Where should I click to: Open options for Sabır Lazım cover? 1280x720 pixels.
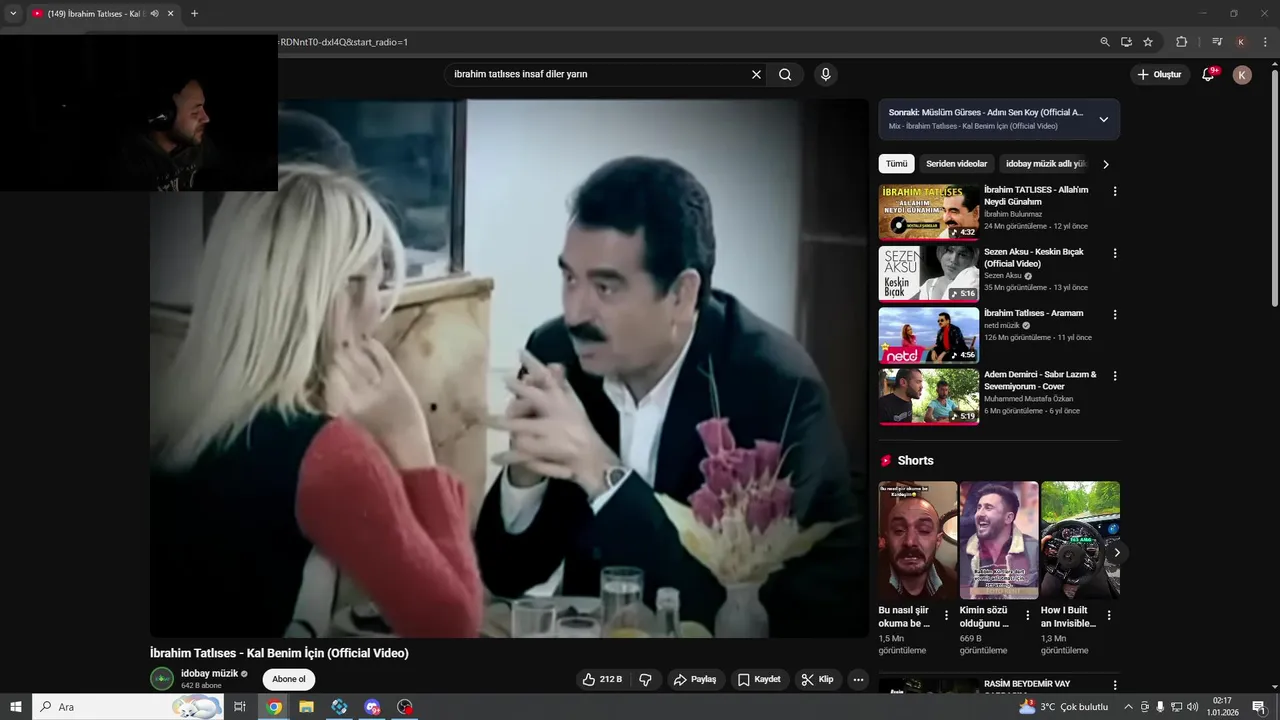point(1115,376)
